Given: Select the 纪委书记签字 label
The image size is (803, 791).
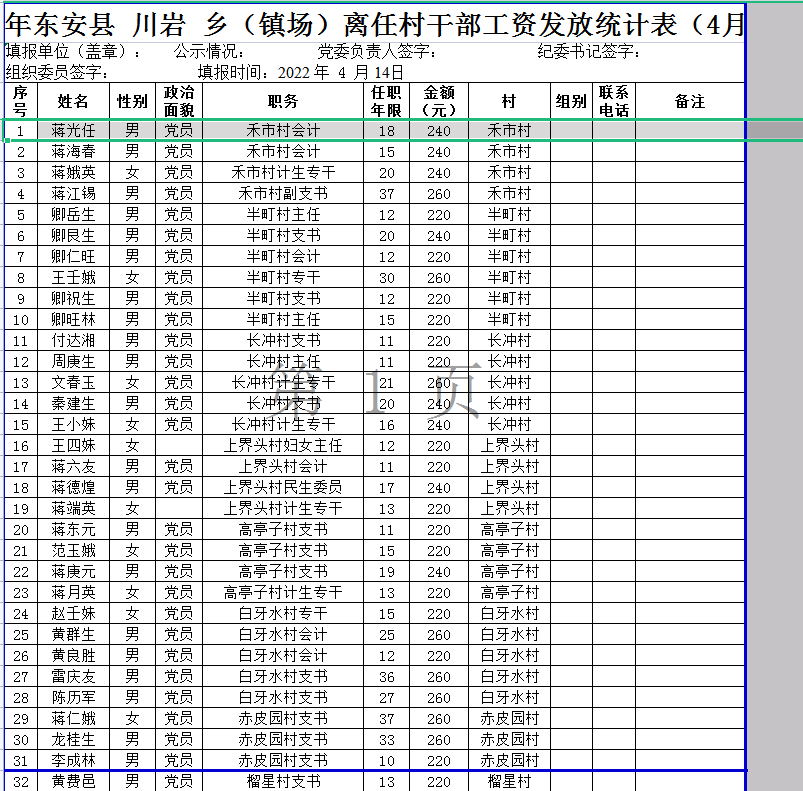Looking at the screenshot, I should (x=588, y=51).
